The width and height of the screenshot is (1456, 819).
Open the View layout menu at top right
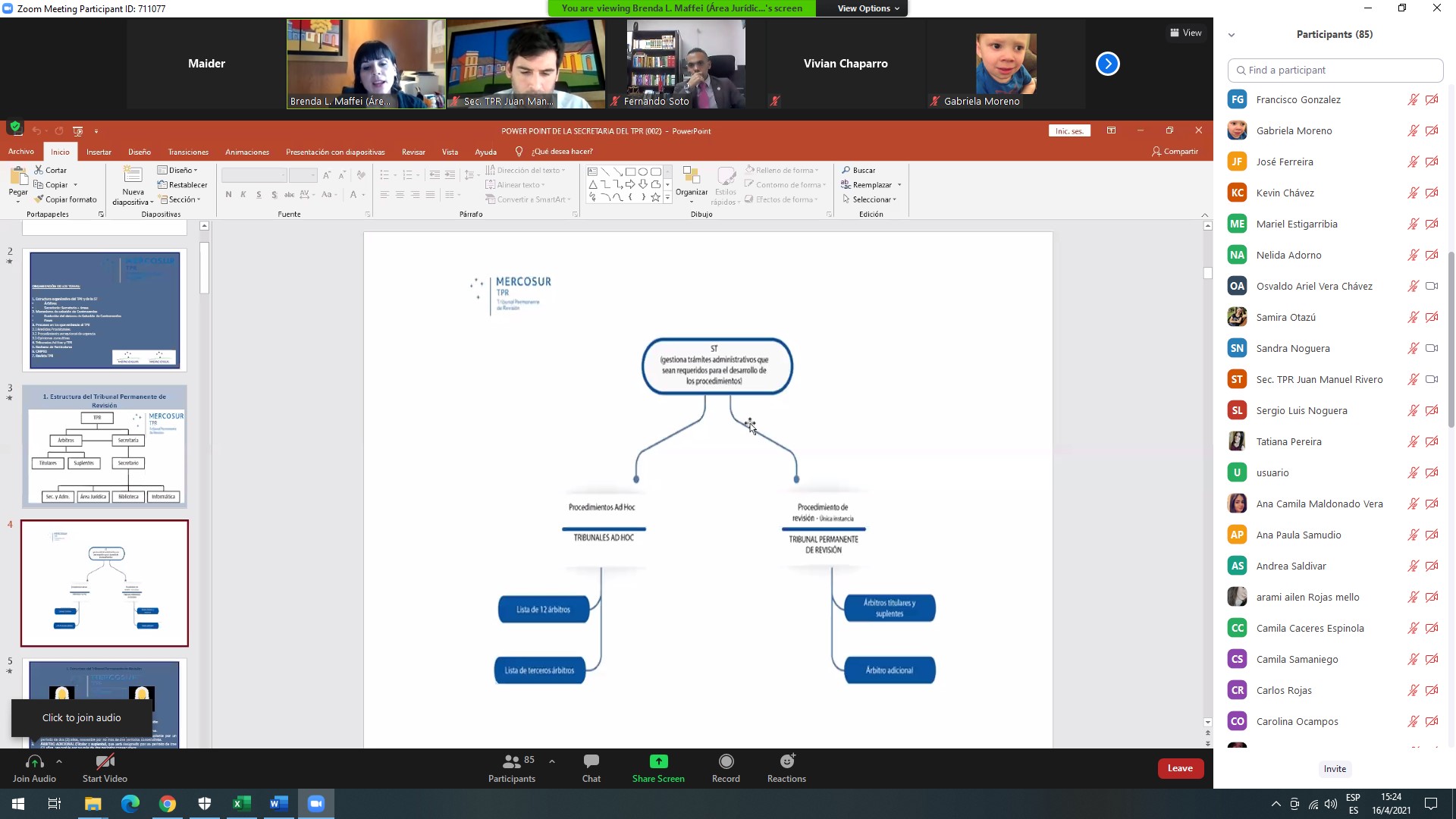1185,33
